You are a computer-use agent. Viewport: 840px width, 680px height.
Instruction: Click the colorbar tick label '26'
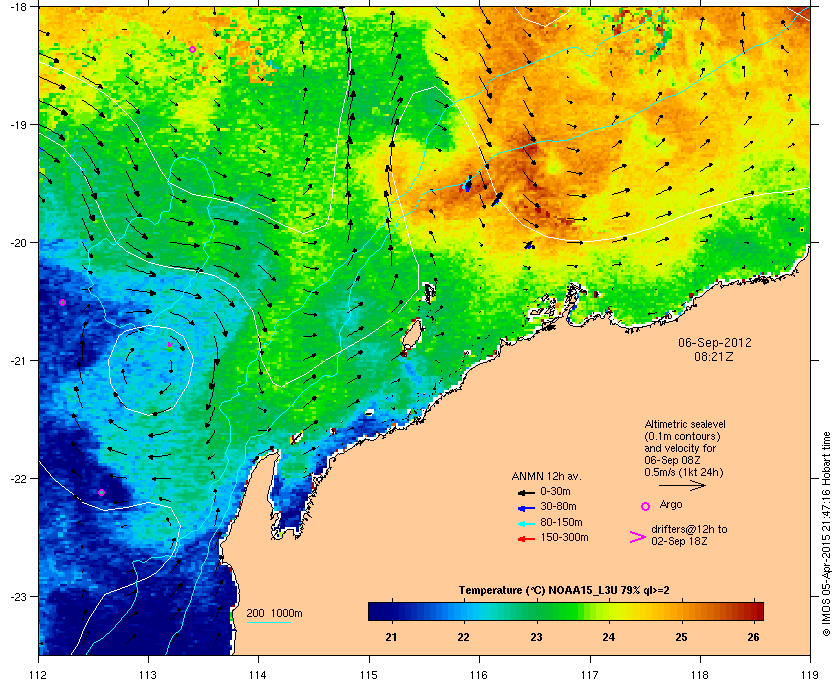click(x=753, y=637)
